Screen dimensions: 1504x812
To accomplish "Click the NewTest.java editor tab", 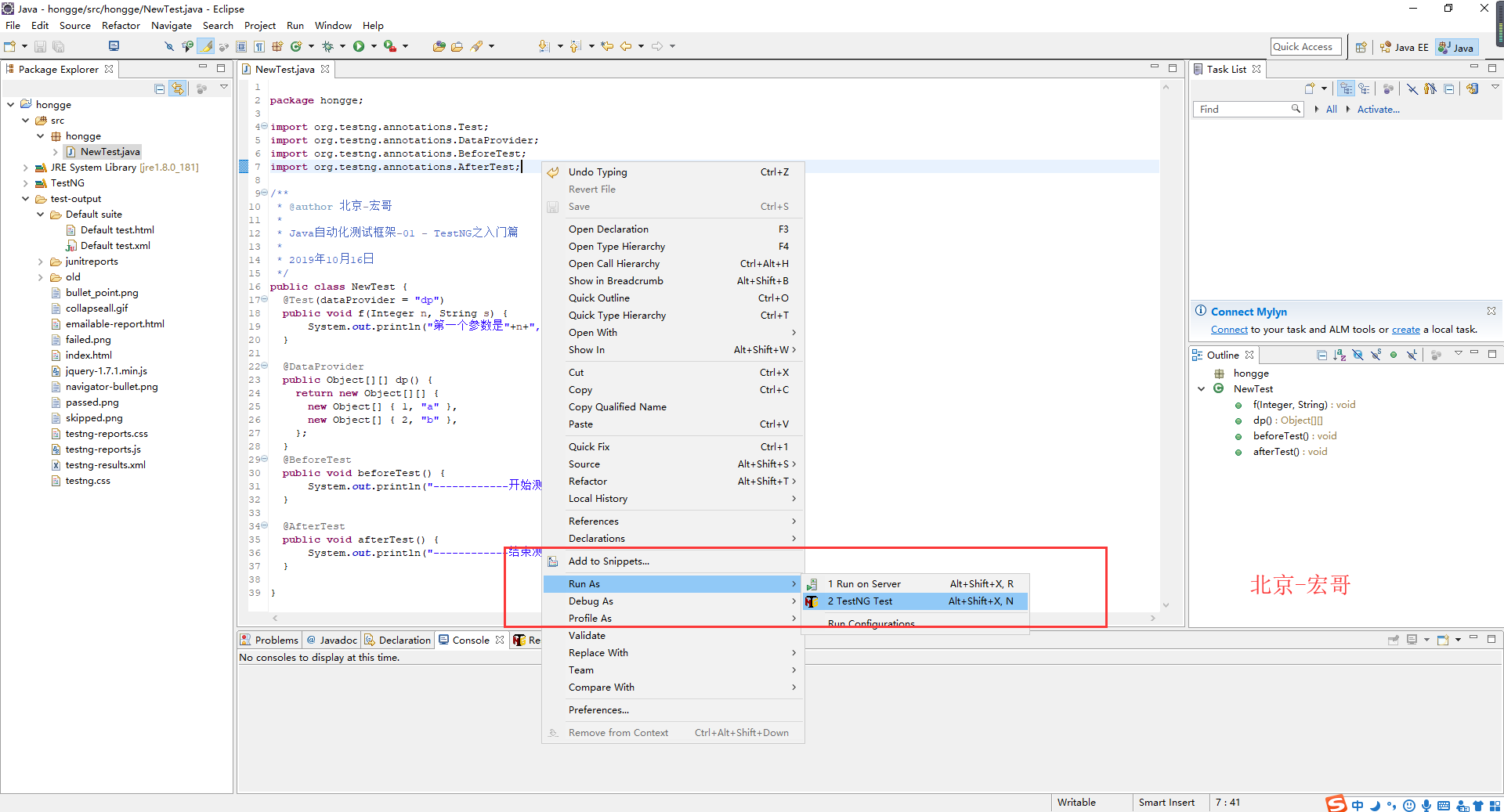I will (285, 69).
